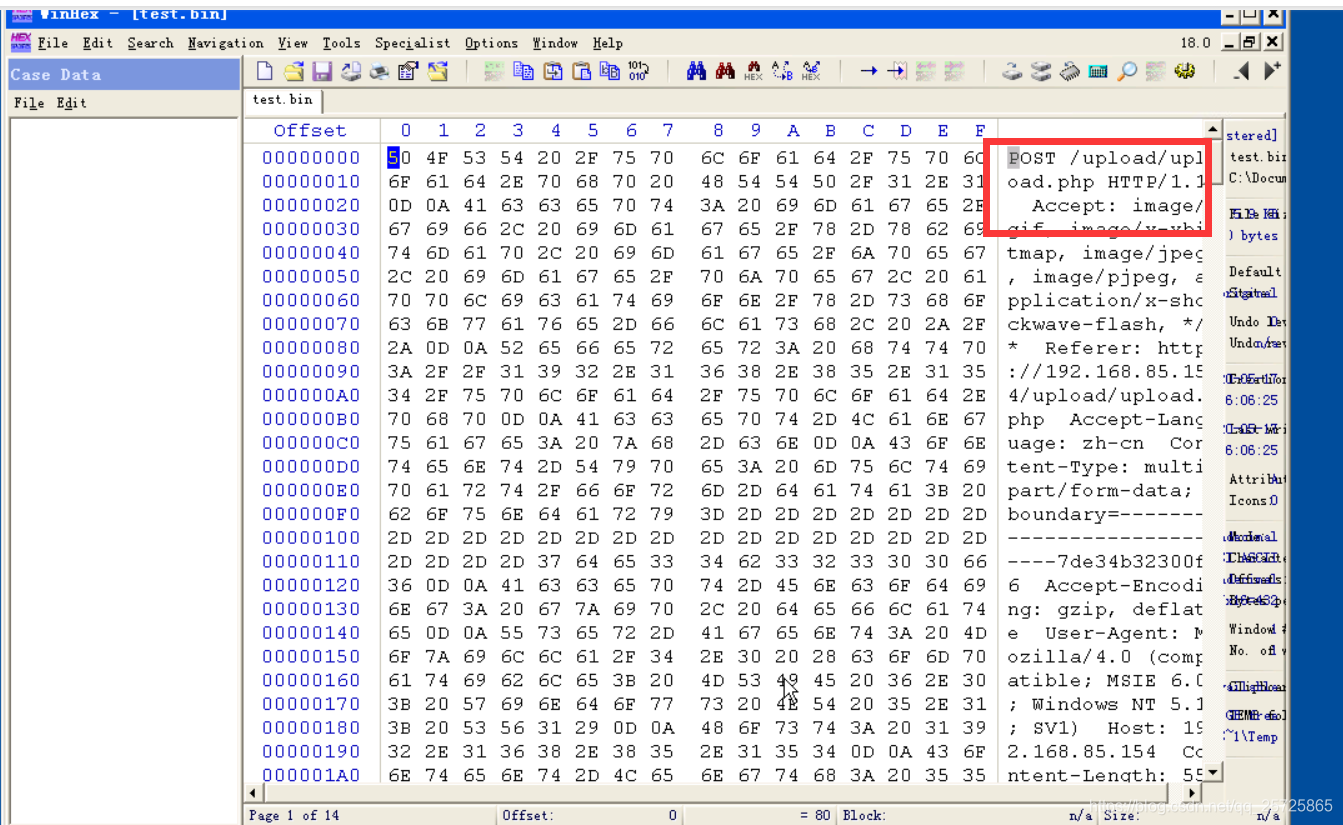Click the Clone Disk stacked drives icon
The width and height of the screenshot is (1343, 825).
(x=1041, y=71)
